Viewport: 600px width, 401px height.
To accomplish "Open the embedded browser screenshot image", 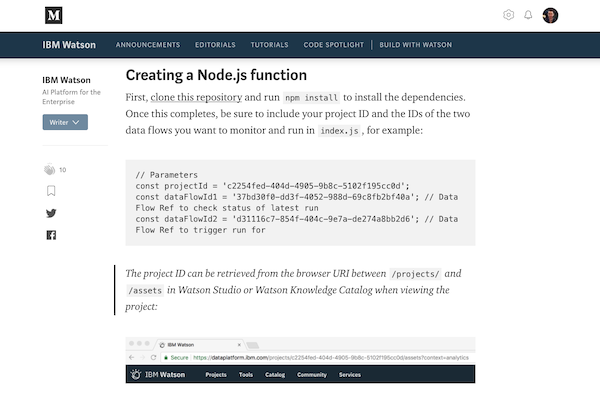I will point(300,360).
